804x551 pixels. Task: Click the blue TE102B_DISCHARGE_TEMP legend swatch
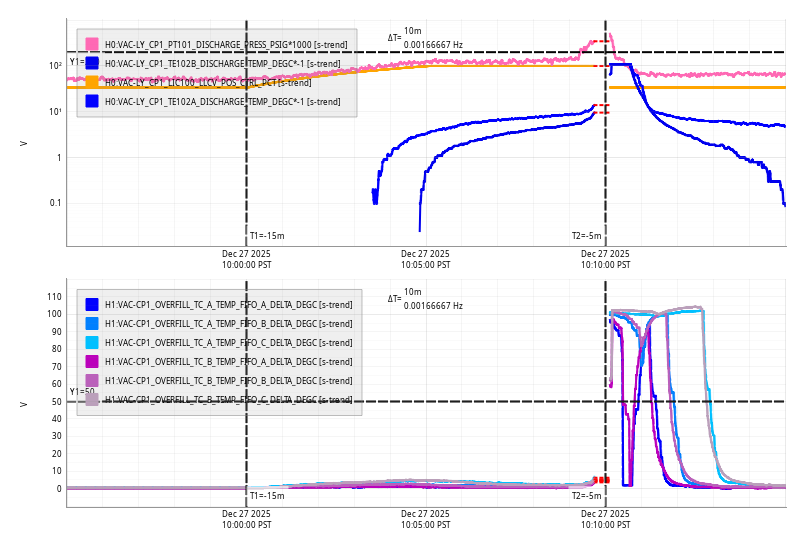point(92,63)
